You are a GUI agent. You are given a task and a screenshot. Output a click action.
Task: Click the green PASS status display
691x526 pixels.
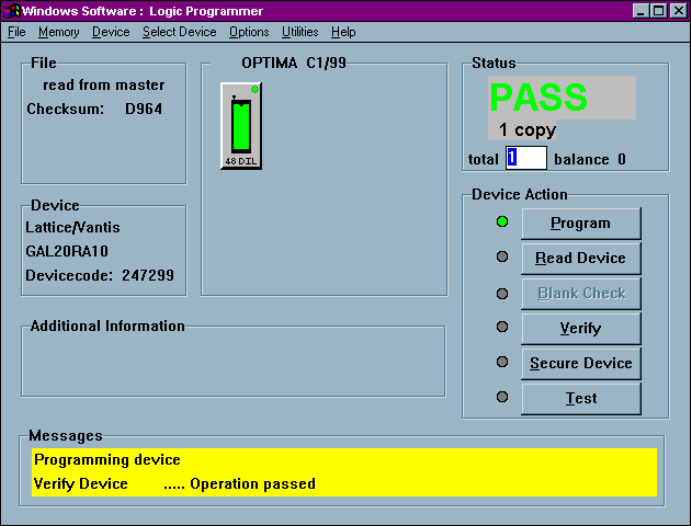coord(561,98)
